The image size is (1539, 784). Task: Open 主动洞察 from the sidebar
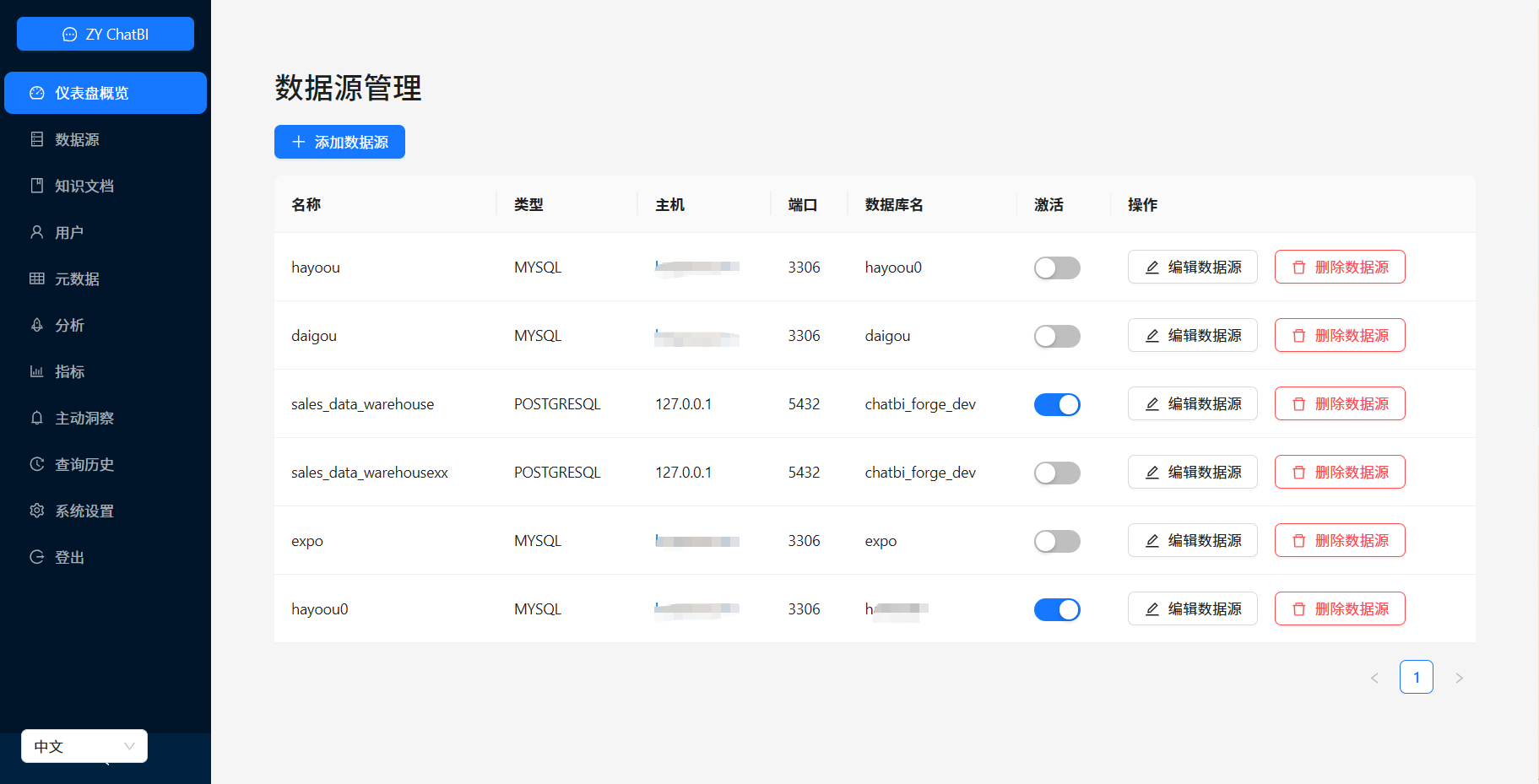(84, 417)
